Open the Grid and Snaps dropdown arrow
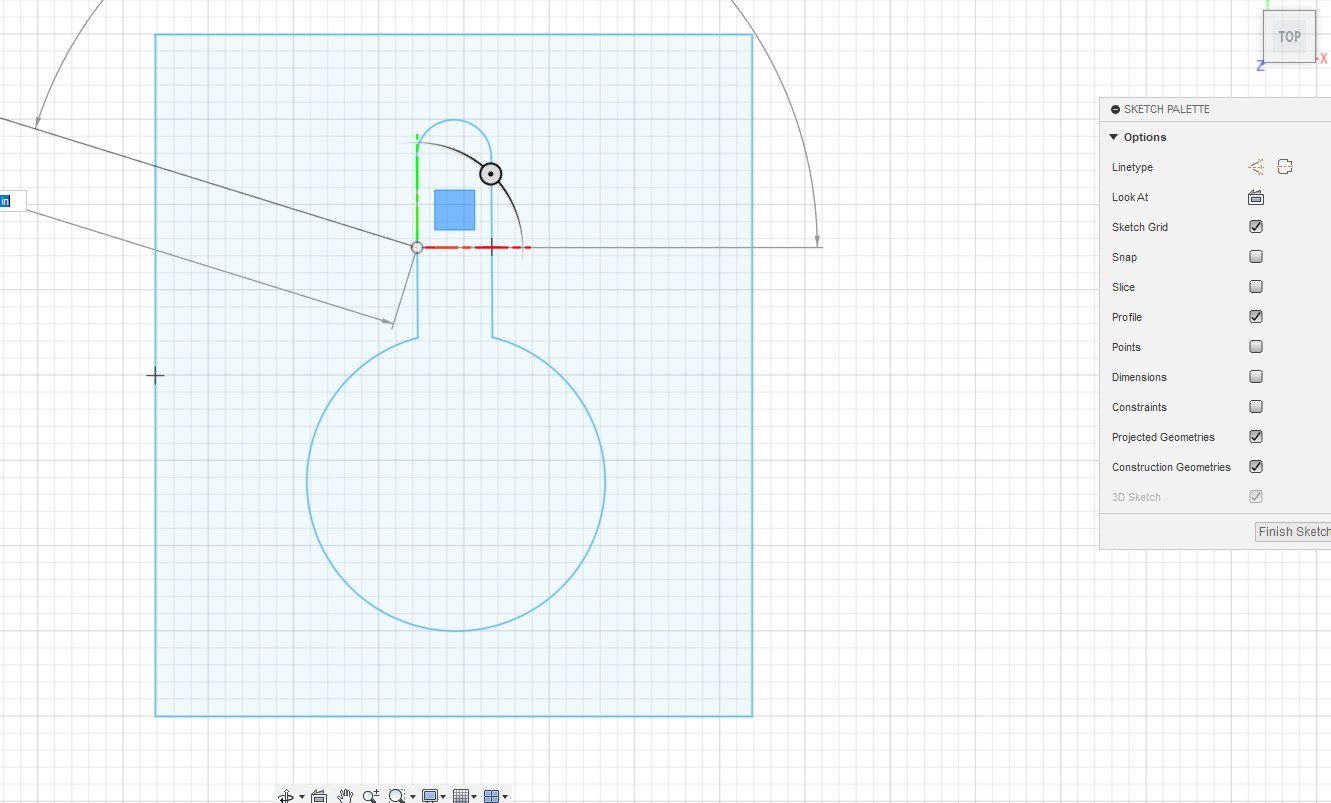 tap(474, 797)
